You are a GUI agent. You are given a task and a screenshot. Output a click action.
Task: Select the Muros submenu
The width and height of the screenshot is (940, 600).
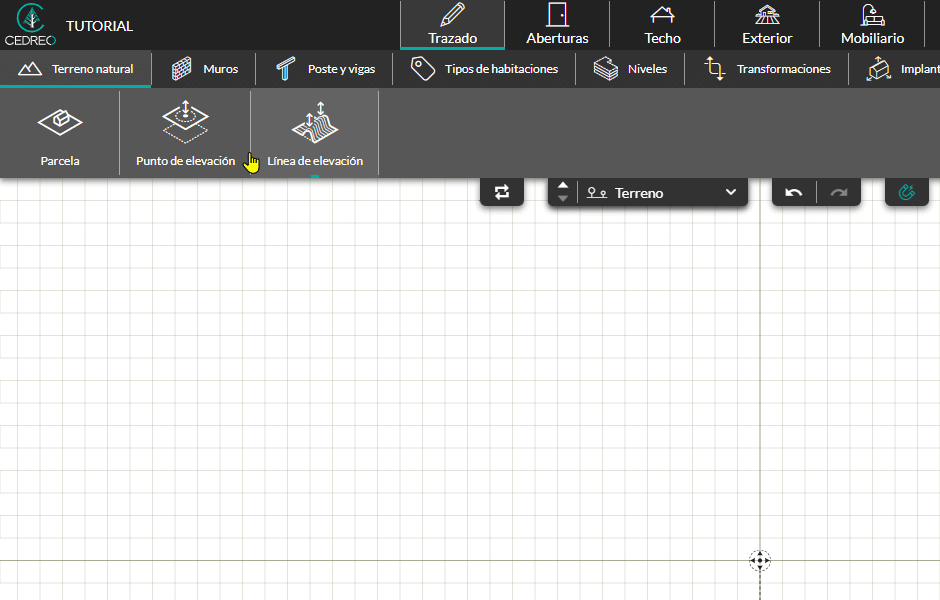pyautogui.click(x=204, y=69)
